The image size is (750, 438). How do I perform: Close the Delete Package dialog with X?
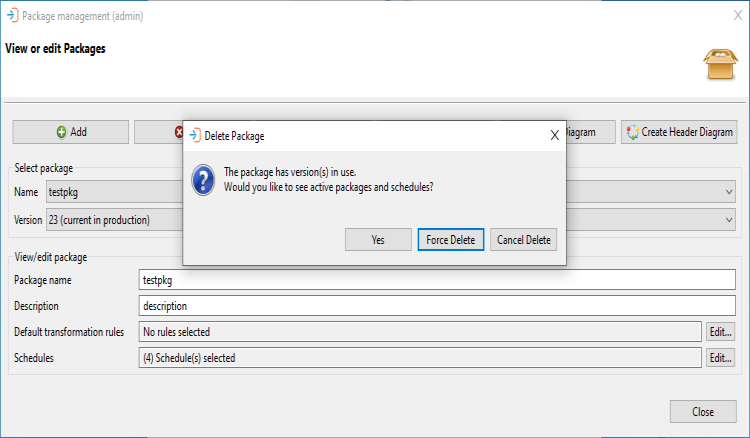554,135
